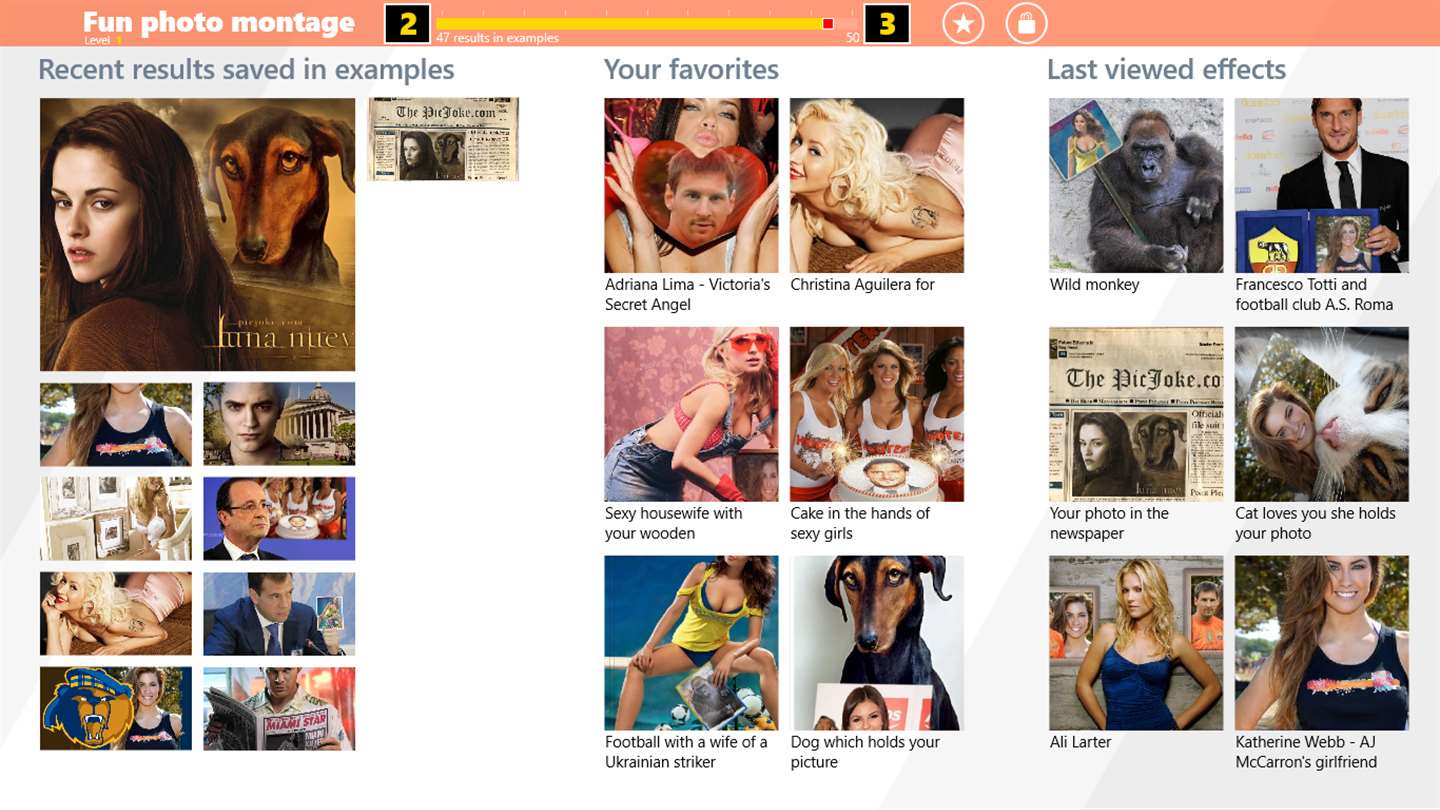The height and width of the screenshot is (810, 1440).
Task: Open recent result with Miami Star newspaper
Action: (279, 708)
